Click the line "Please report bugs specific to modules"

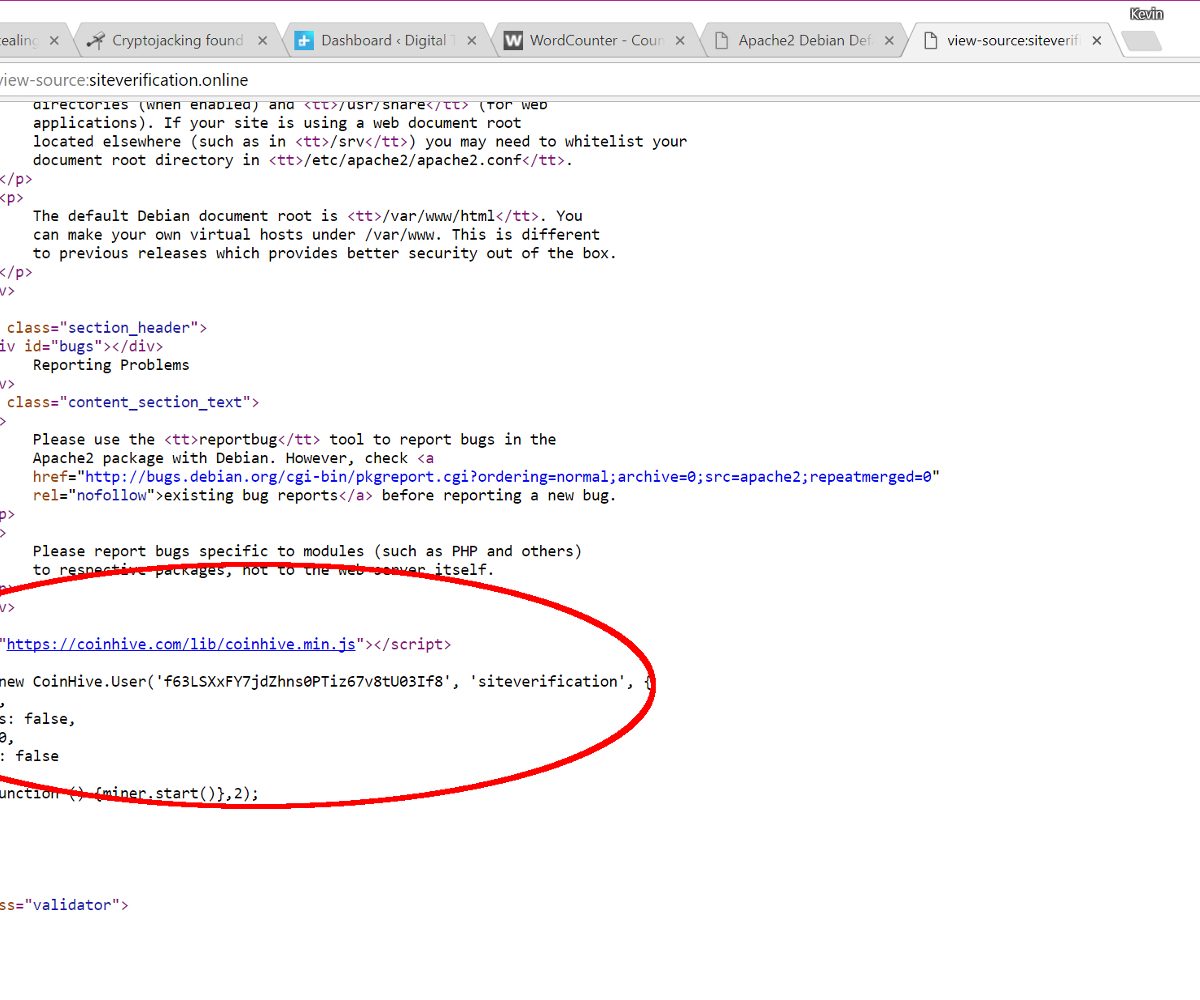[x=307, y=551]
